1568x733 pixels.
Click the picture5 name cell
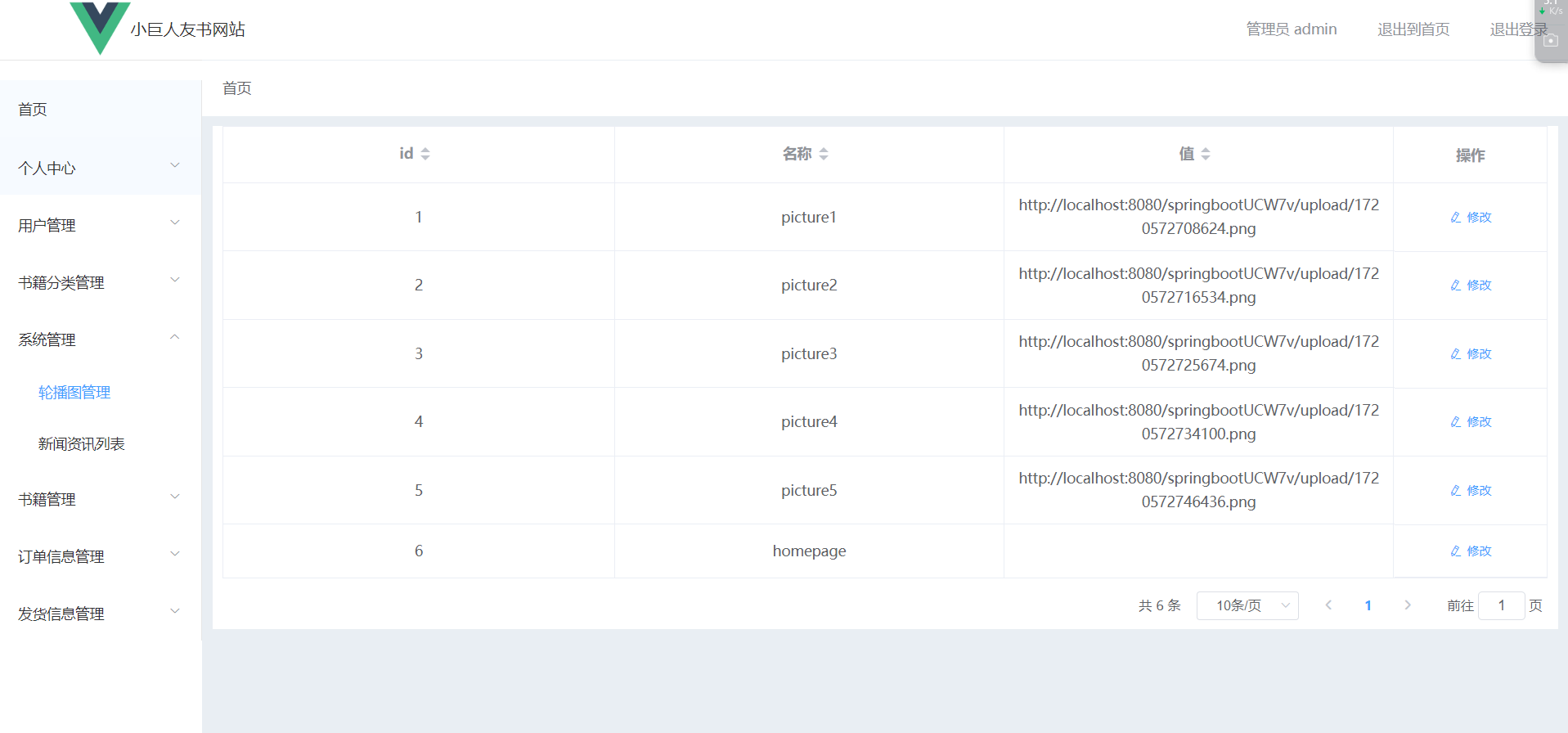[x=809, y=490]
